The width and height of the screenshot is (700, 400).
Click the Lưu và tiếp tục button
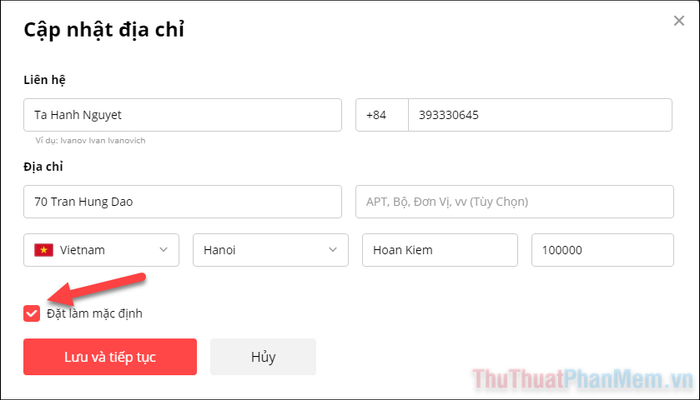pyautogui.click(x=110, y=357)
